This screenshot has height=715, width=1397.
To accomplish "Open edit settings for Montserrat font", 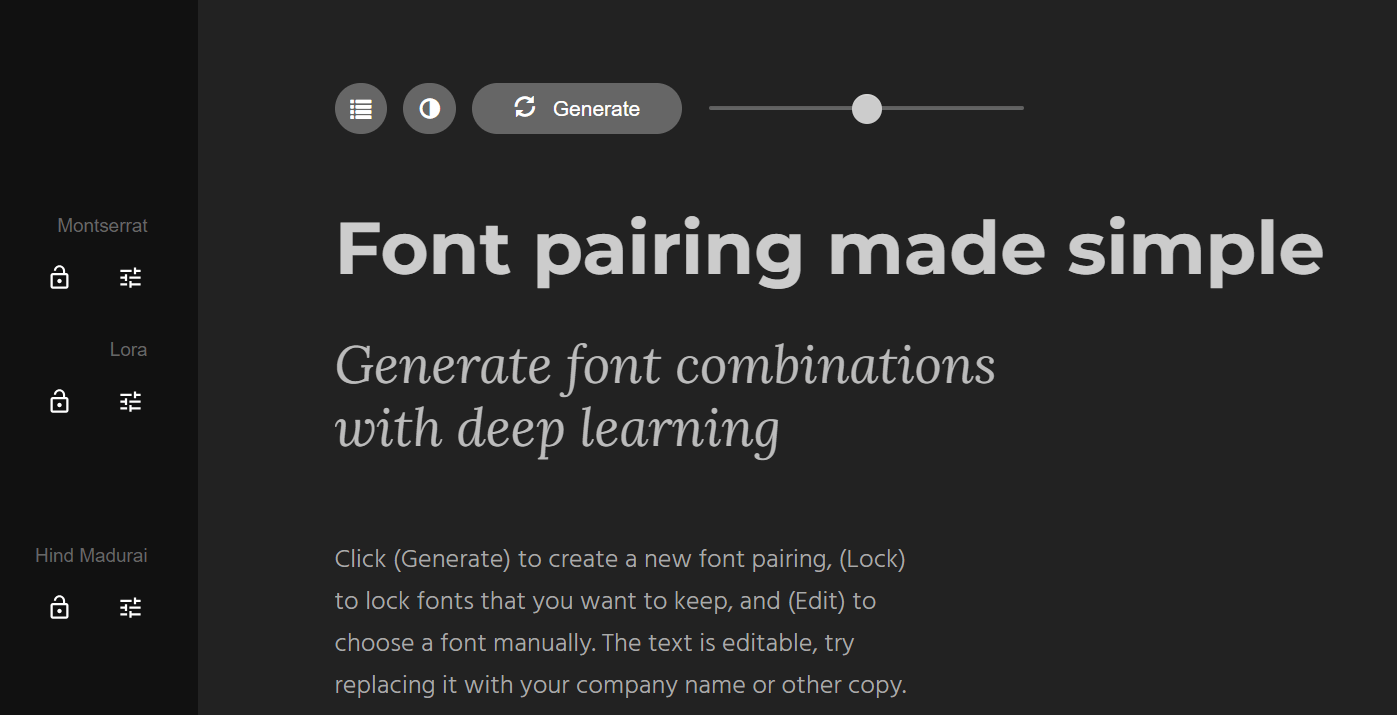I will tap(131, 278).
